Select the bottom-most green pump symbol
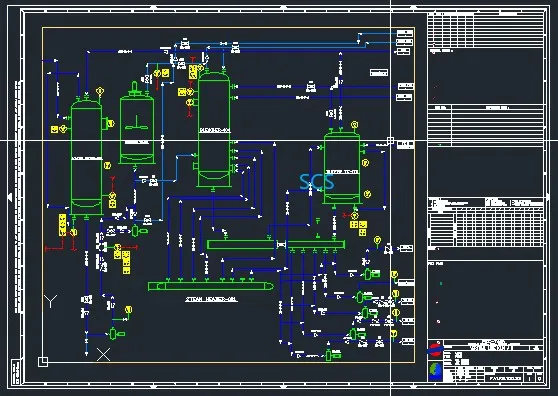 (333, 355)
